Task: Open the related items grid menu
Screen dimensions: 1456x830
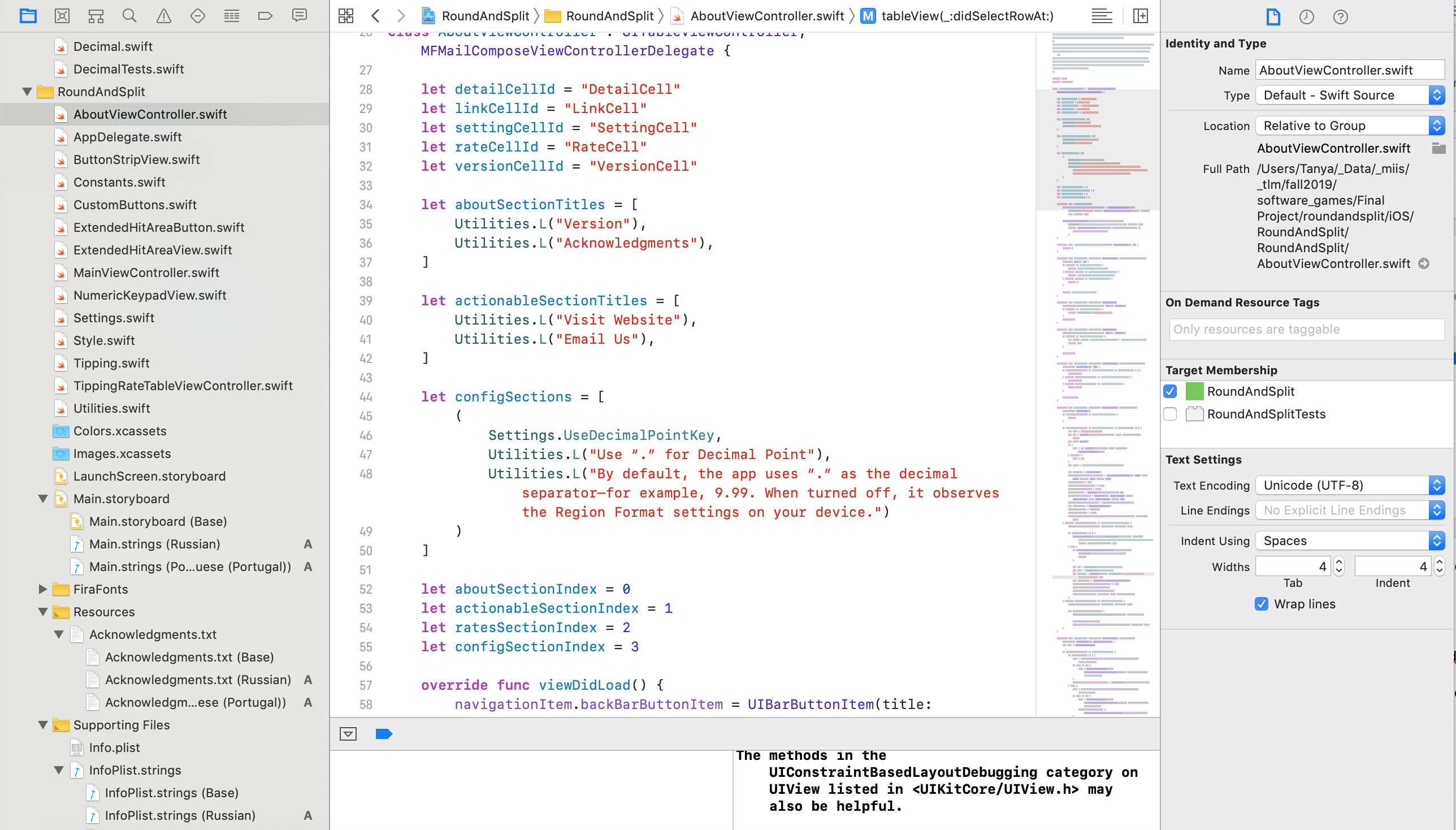Action: [x=346, y=16]
